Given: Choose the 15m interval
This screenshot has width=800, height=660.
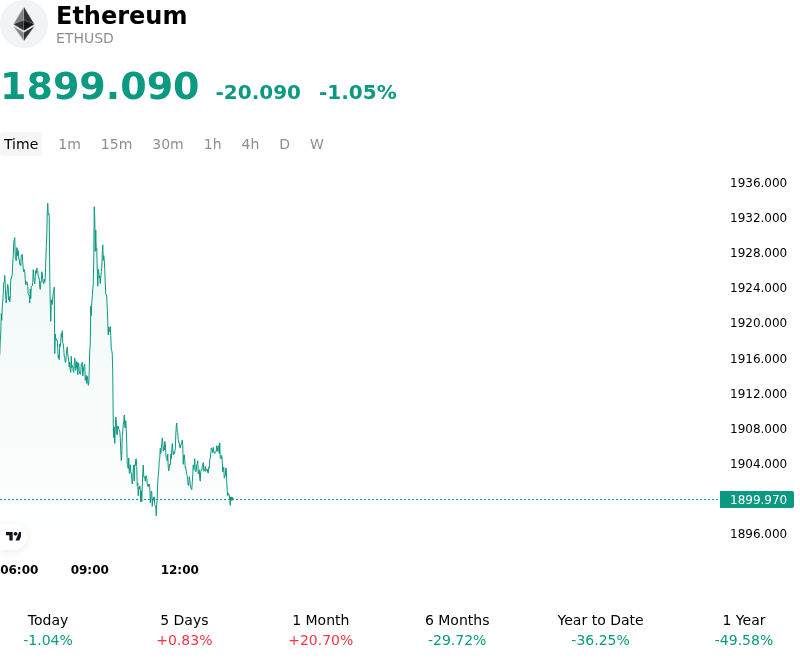Looking at the screenshot, I should pos(116,144).
